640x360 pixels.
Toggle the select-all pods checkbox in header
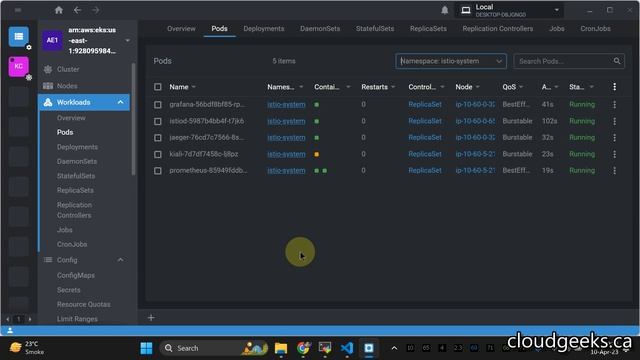(158, 87)
